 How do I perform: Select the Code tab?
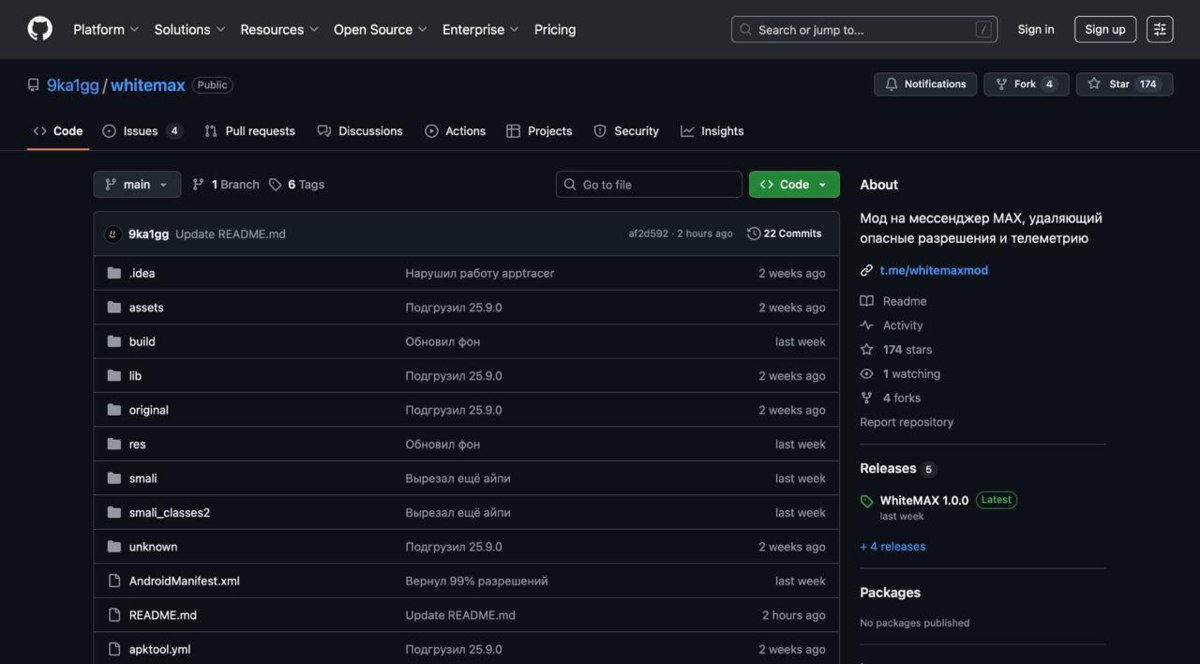click(58, 131)
